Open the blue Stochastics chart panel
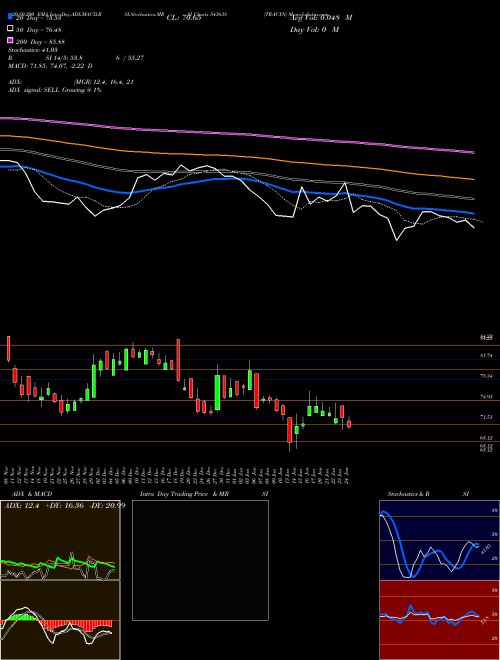The image size is (500, 660). [439, 540]
